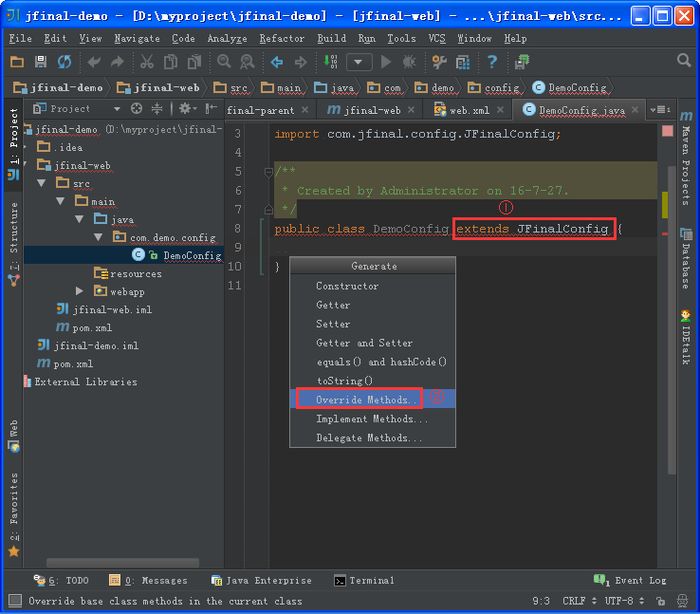Start debug with bug icon

click(409, 62)
